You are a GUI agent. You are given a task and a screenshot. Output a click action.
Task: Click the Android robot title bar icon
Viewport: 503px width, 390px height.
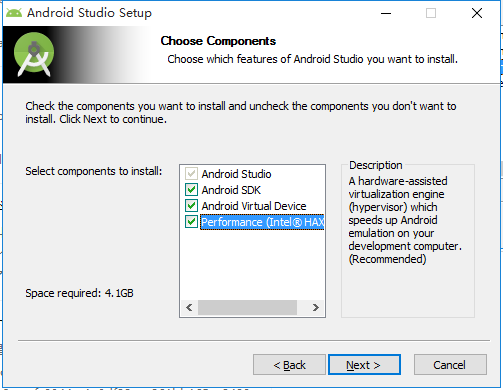click(x=14, y=13)
